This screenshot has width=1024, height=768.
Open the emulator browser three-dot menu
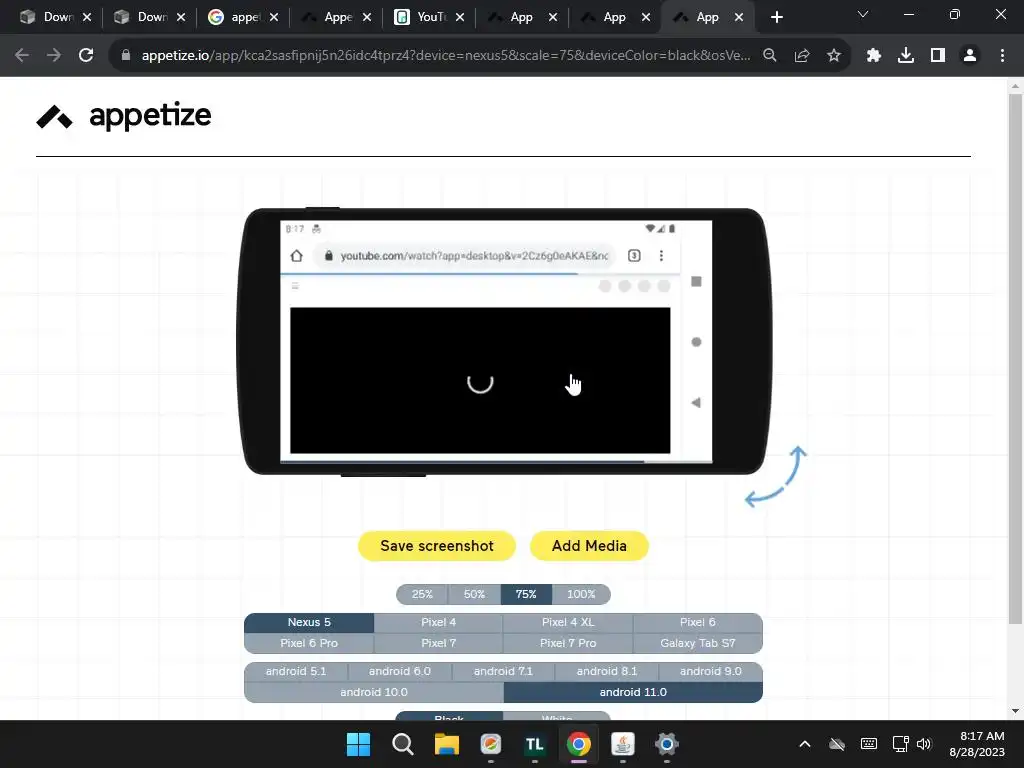coord(661,255)
